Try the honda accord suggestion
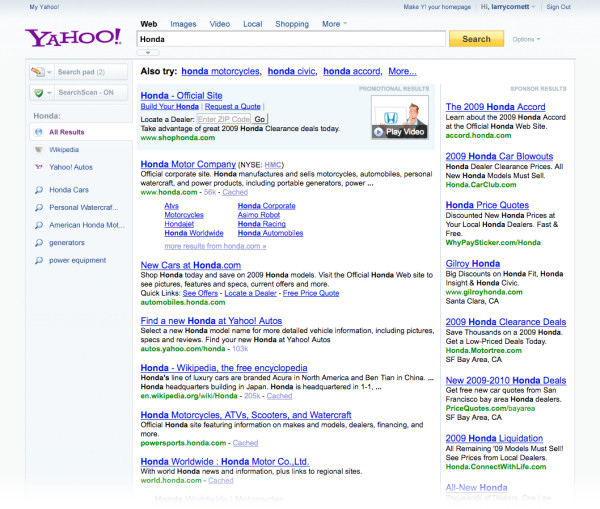The image size is (600, 509). click(x=352, y=71)
